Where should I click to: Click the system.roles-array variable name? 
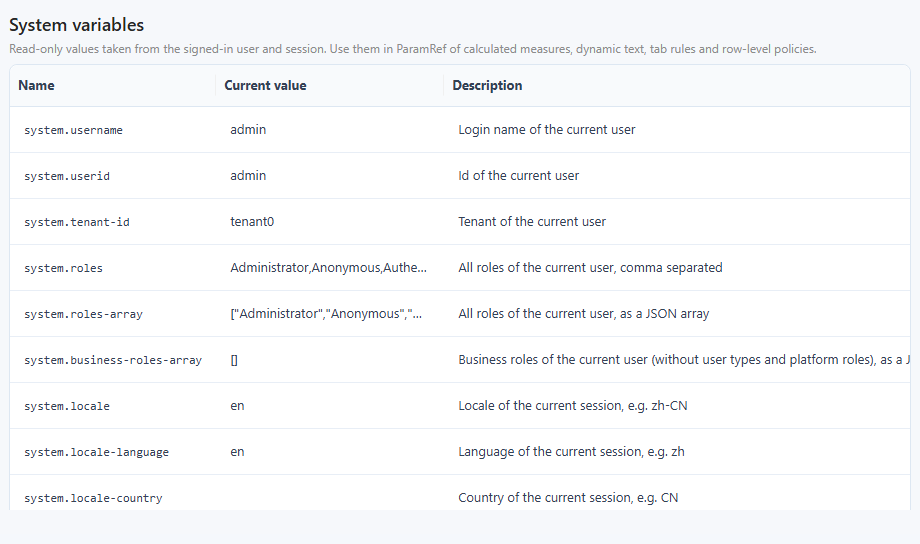(83, 314)
